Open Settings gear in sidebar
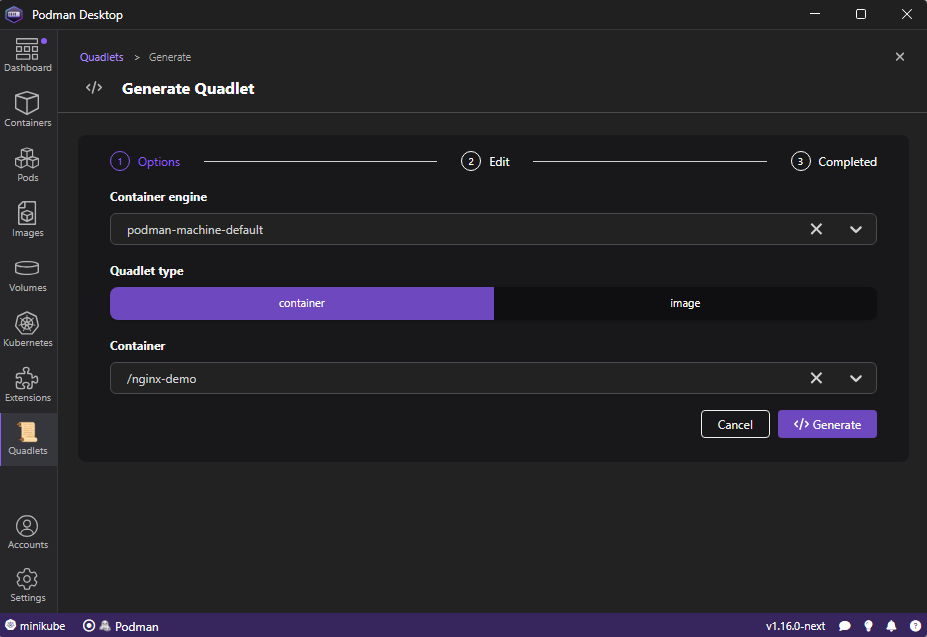This screenshot has width=927, height=637. [x=28, y=585]
